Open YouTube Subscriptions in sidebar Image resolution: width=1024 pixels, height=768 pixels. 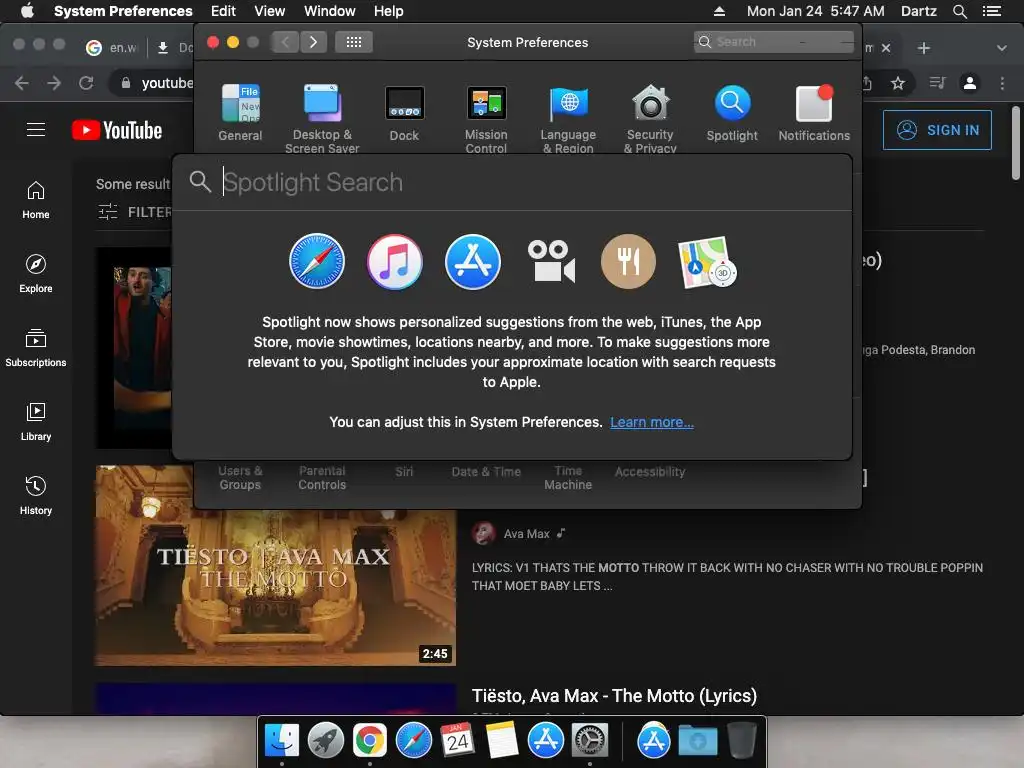point(36,348)
